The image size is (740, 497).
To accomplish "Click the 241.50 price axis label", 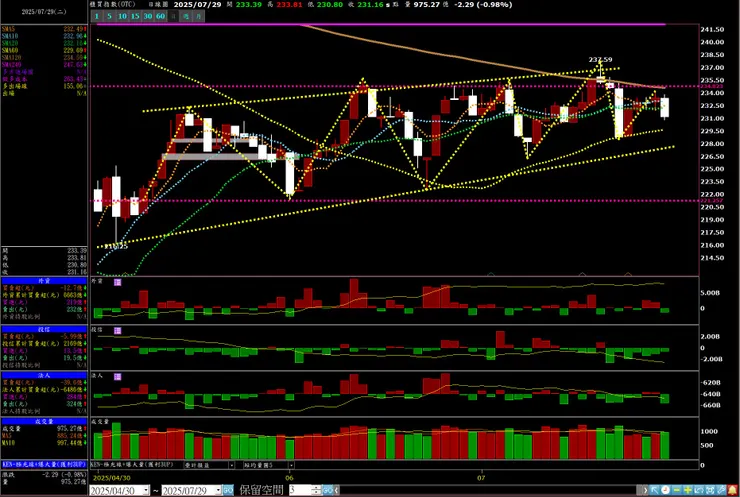I will (712, 29).
